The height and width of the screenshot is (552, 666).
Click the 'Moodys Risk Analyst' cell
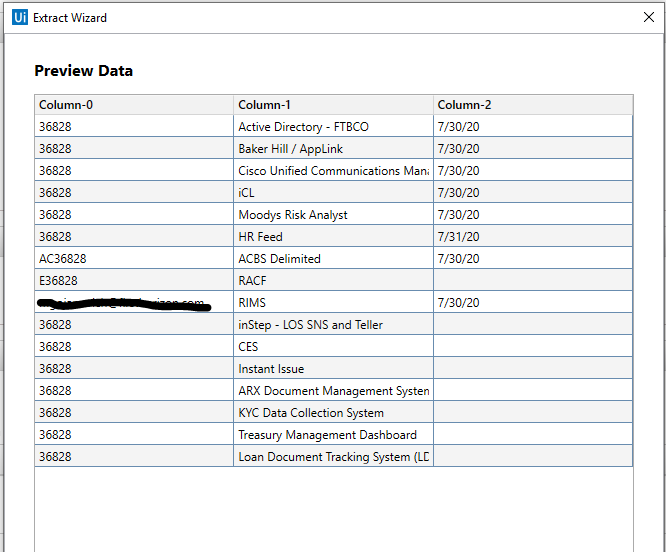(x=333, y=214)
